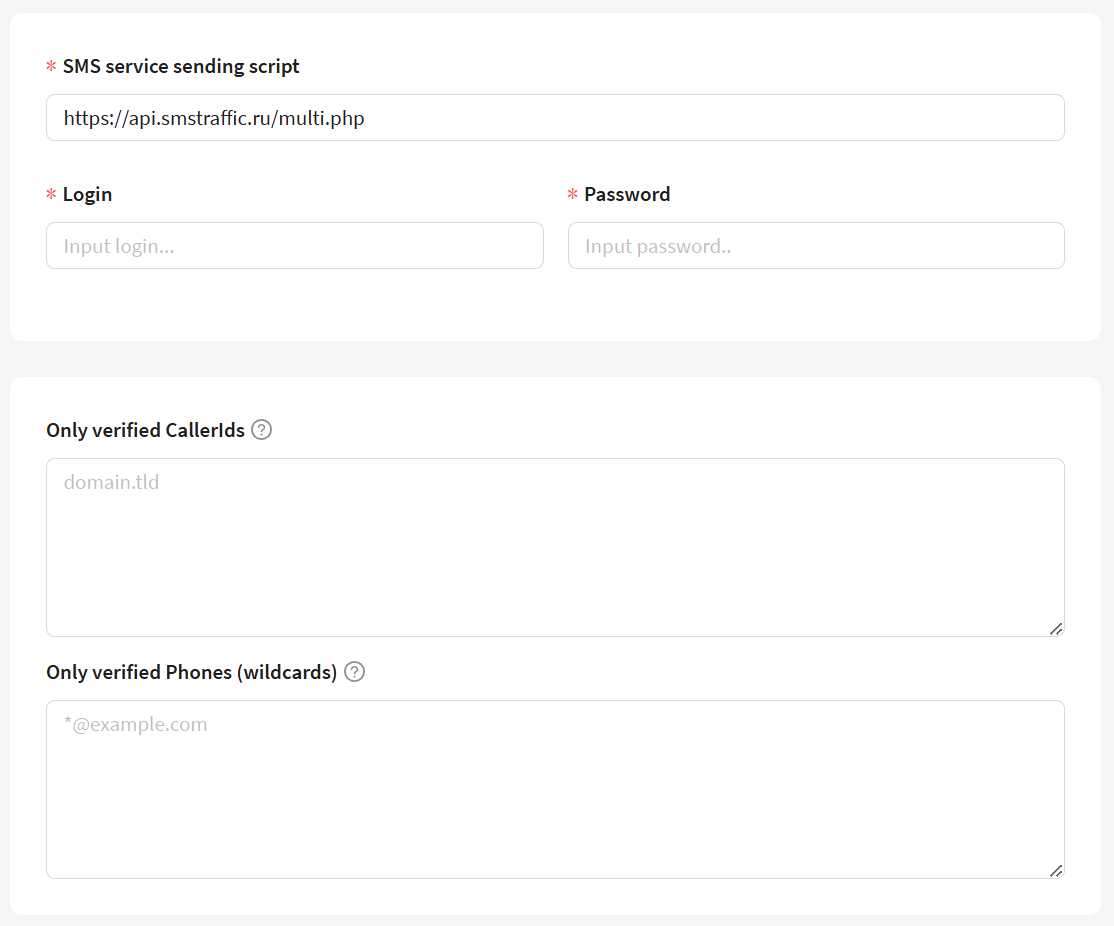This screenshot has height=926, width=1114.
Task: Open the help tooltip for Only verified Phones
Action: pyautogui.click(x=354, y=672)
